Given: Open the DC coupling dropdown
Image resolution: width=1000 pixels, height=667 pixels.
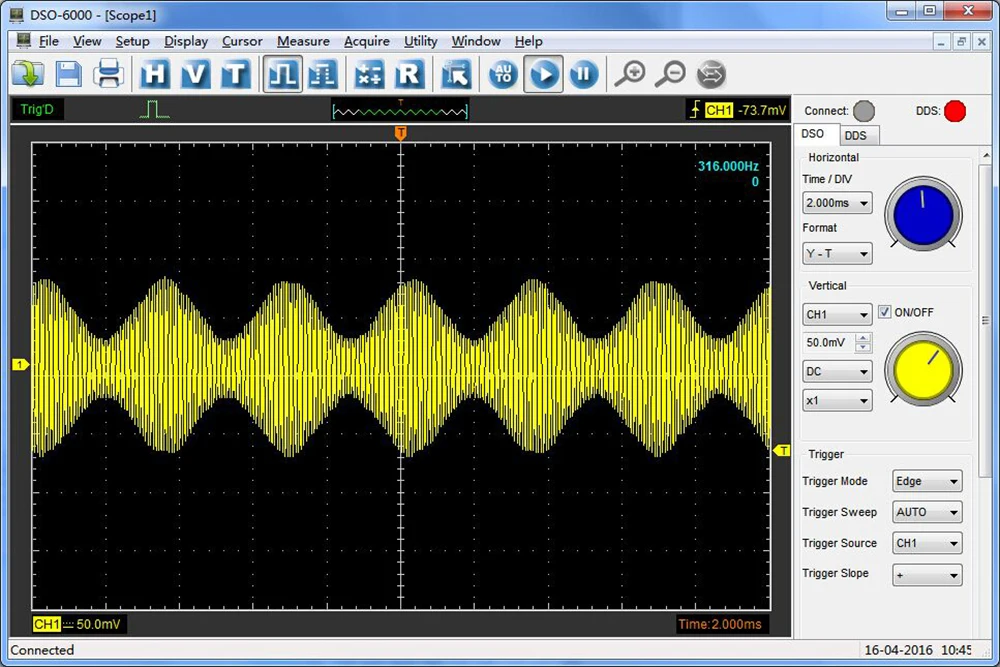Looking at the screenshot, I should point(837,372).
